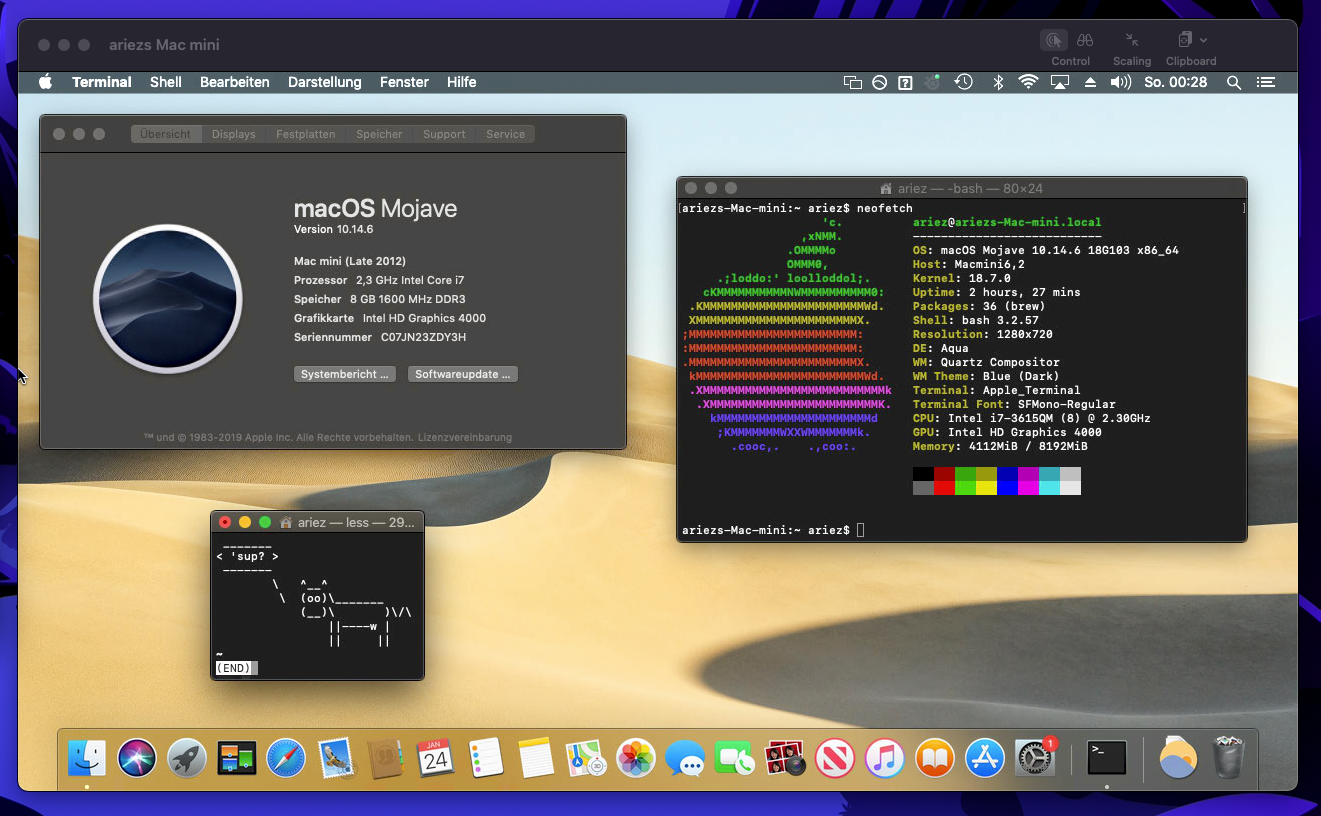Open the Bearbeiten menu
This screenshot has height=816, width=1321.
click(x=235, y=82)
